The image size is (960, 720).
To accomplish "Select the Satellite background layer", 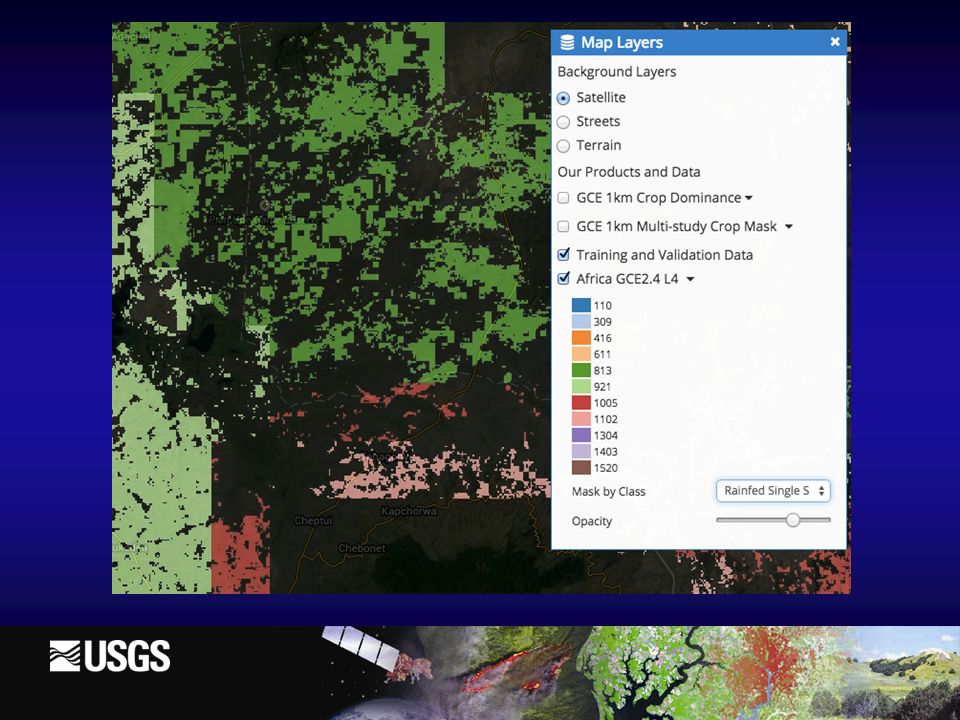I will coord(563,98).
